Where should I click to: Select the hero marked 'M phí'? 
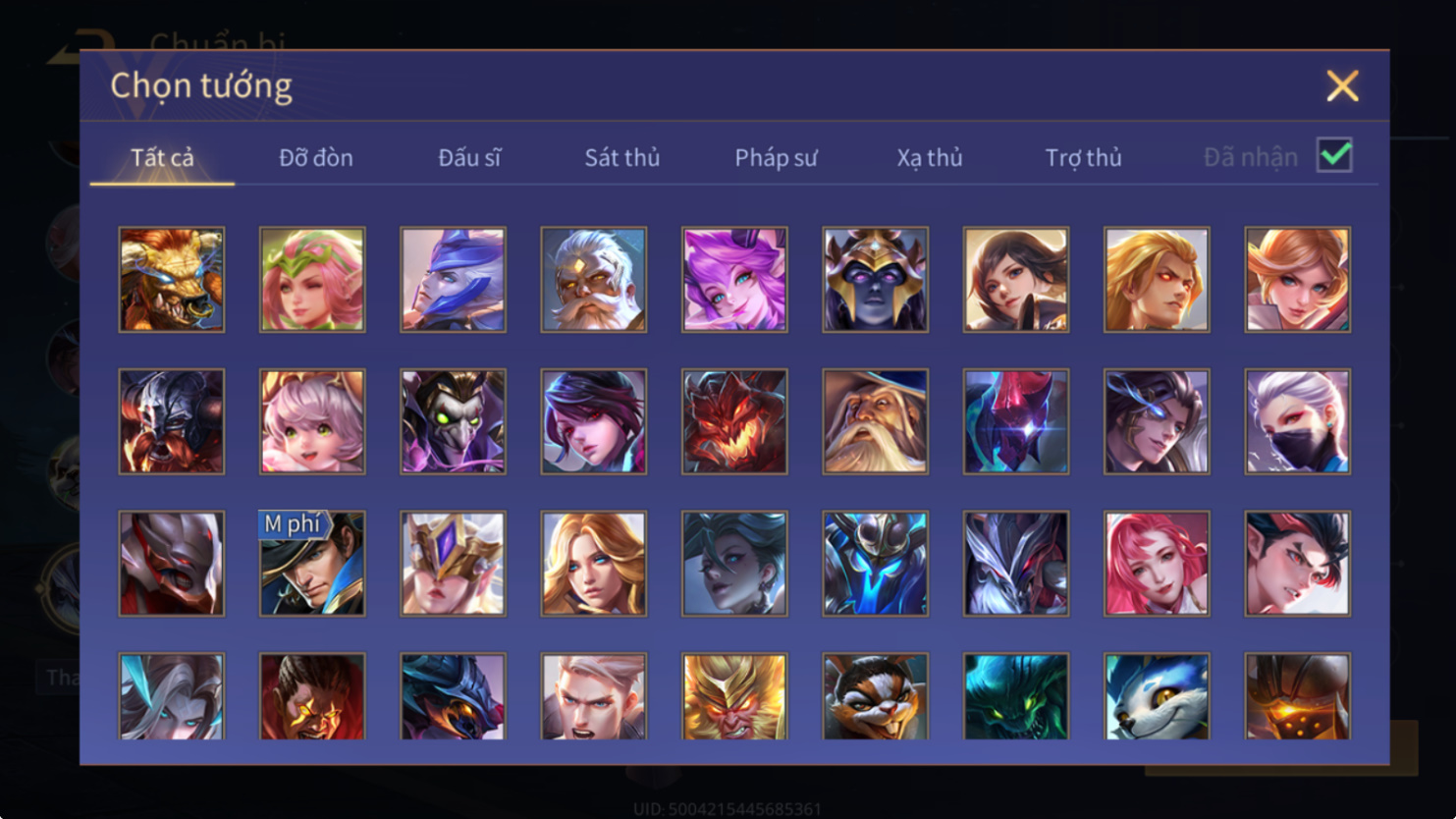click(x=312, y=564)
